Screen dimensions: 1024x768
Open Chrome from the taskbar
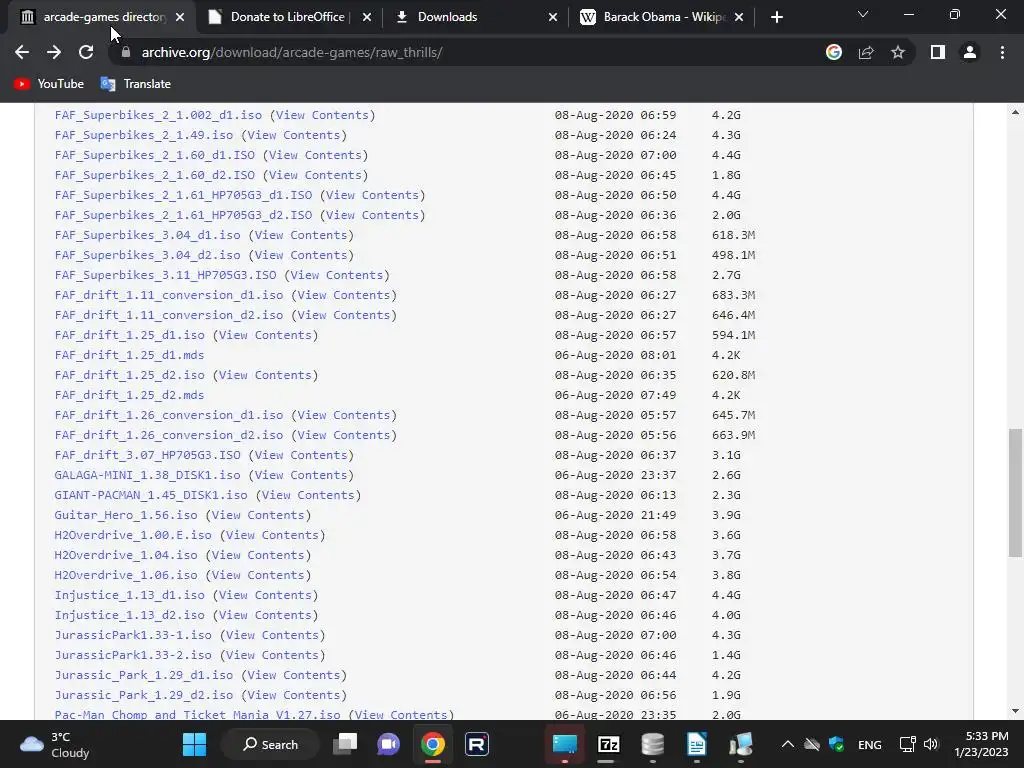(432, 744)
